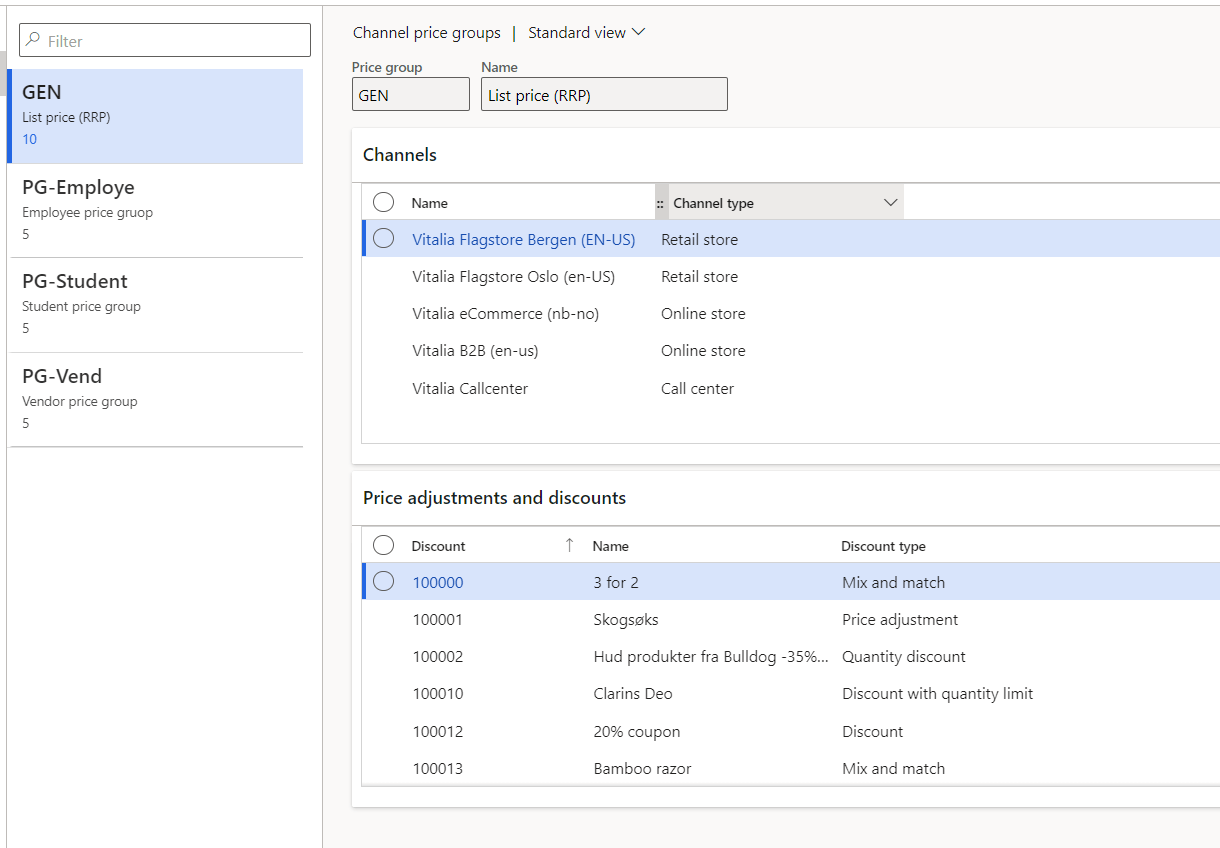Click the sort arrow on Discount column
This screenshot has height=848, width=1220.
(569, 545)
